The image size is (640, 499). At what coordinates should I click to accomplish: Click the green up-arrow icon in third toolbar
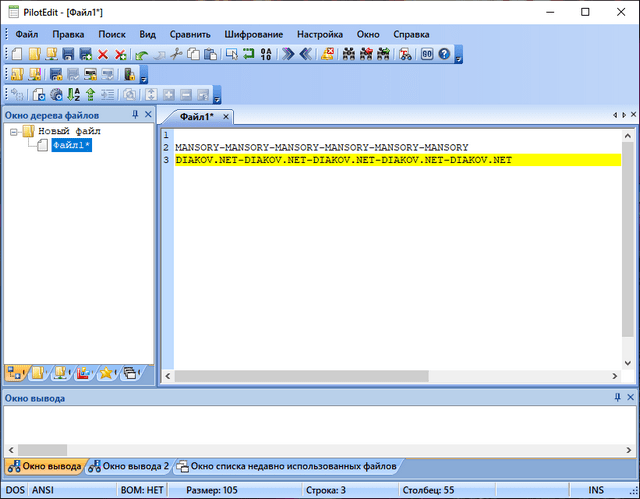point(90,95)
